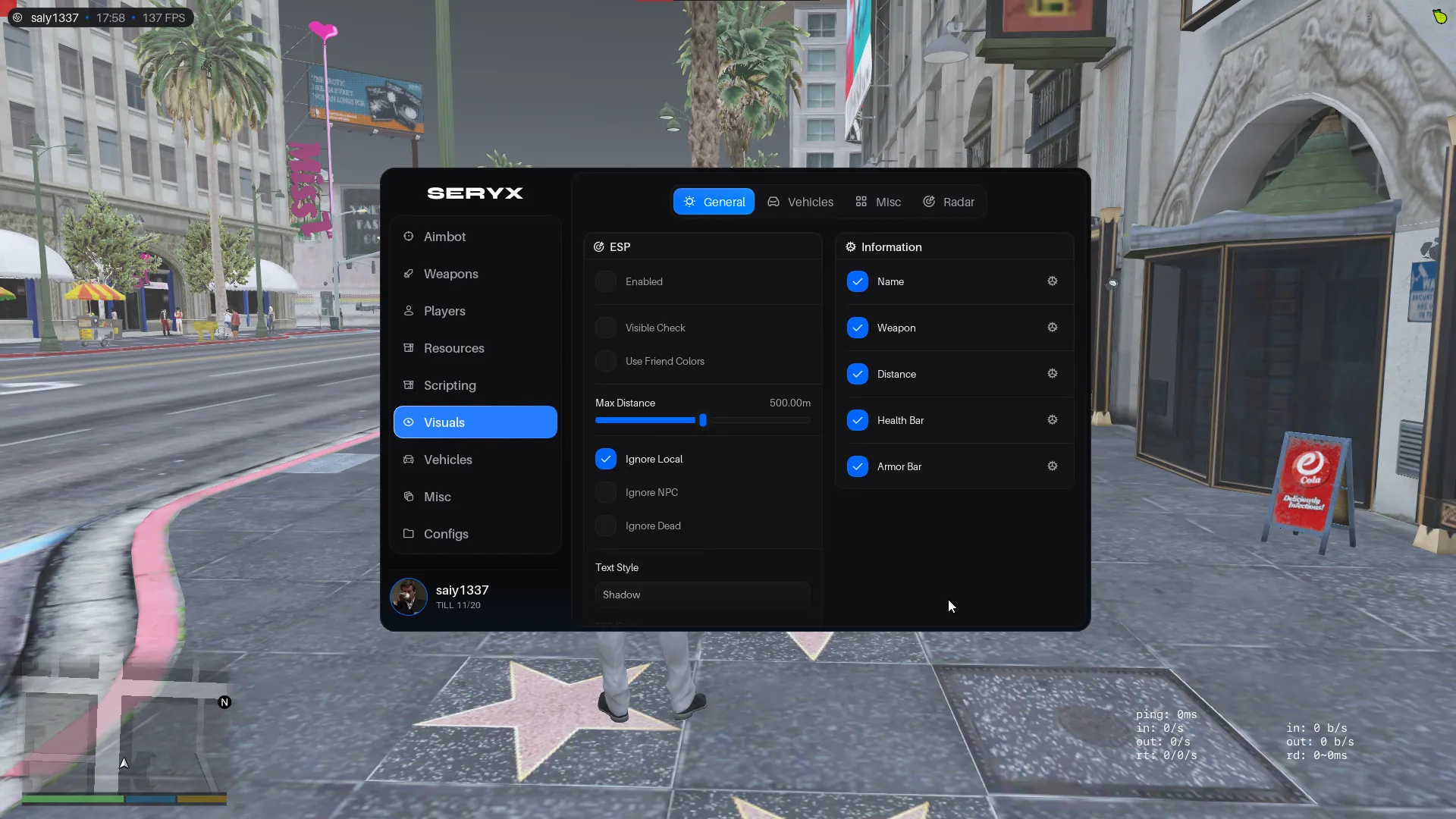The image size is (1456, 819).
Task: Click the N compass marker on minimap
Action: click(x=224, y=703)
